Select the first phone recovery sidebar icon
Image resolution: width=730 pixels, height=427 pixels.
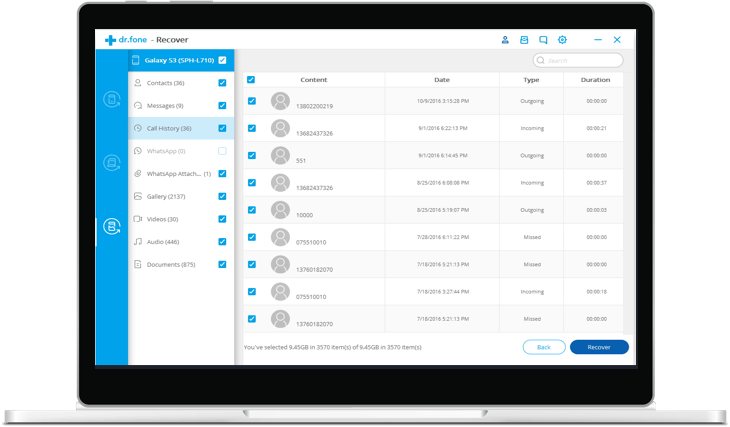112,99
